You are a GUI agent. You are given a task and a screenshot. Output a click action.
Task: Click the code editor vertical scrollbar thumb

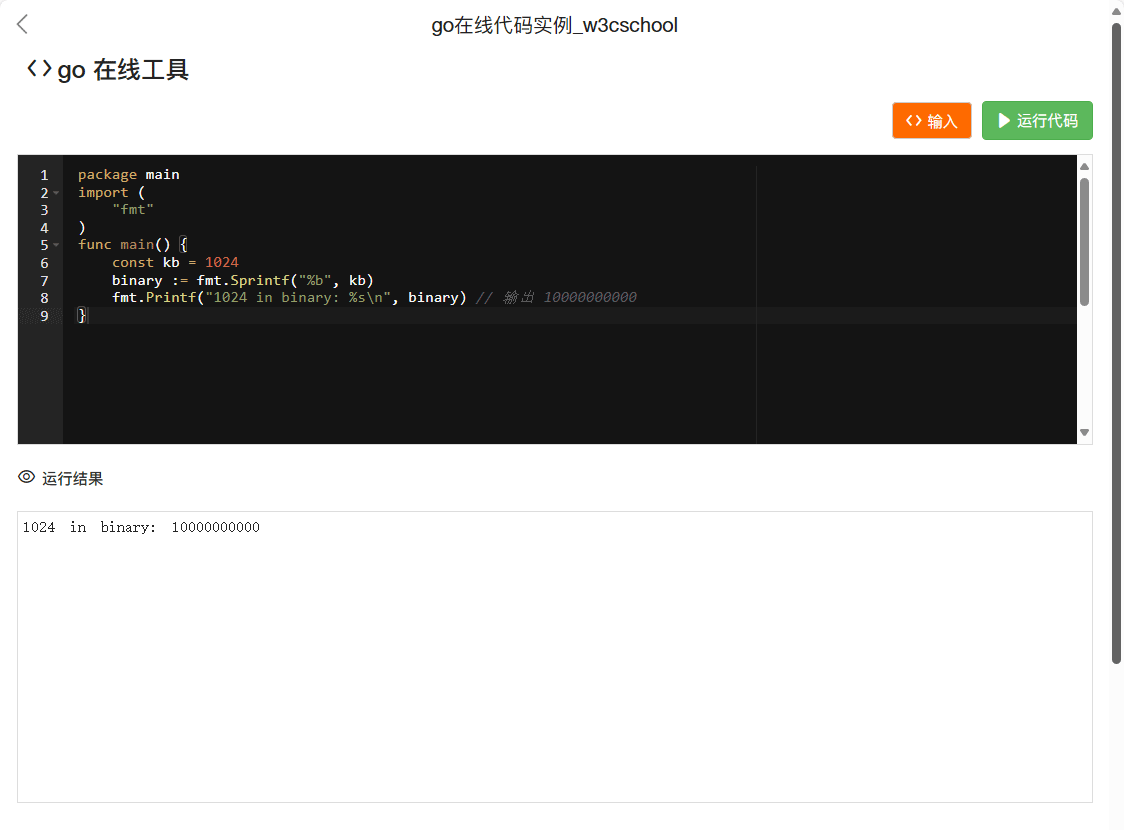1084,240
